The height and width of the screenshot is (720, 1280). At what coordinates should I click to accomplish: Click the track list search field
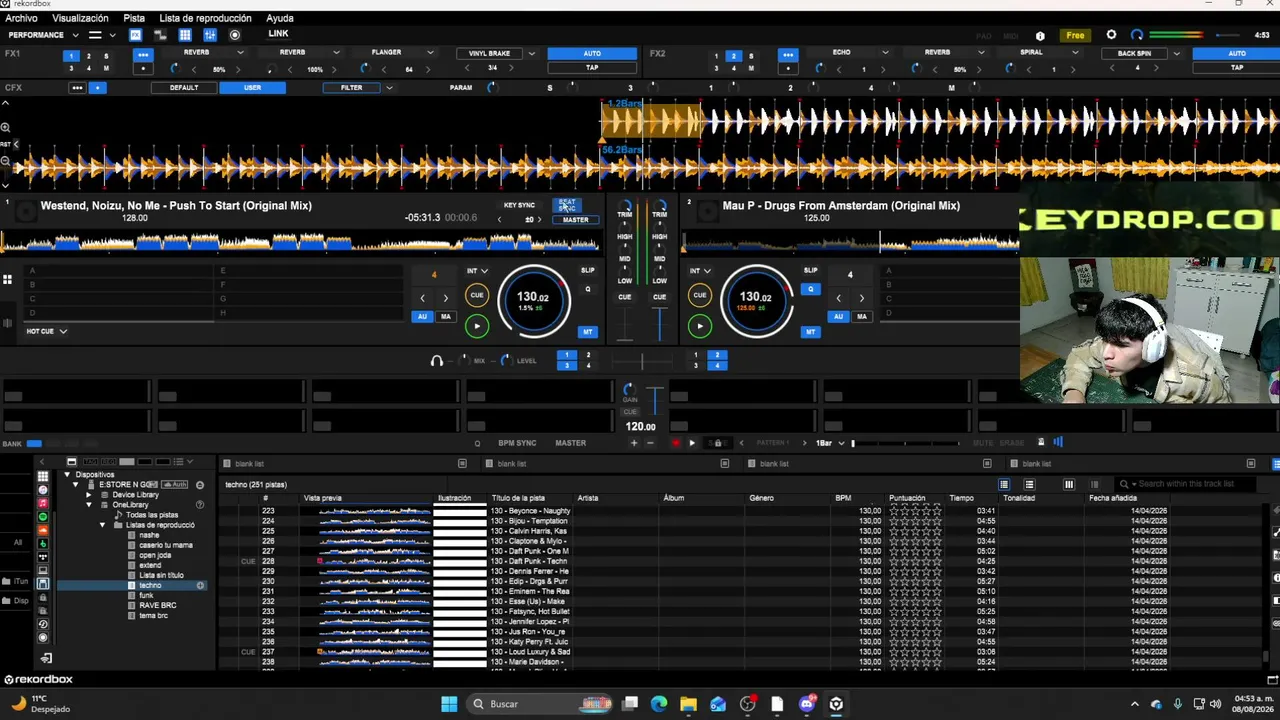tap(1186, 484)
